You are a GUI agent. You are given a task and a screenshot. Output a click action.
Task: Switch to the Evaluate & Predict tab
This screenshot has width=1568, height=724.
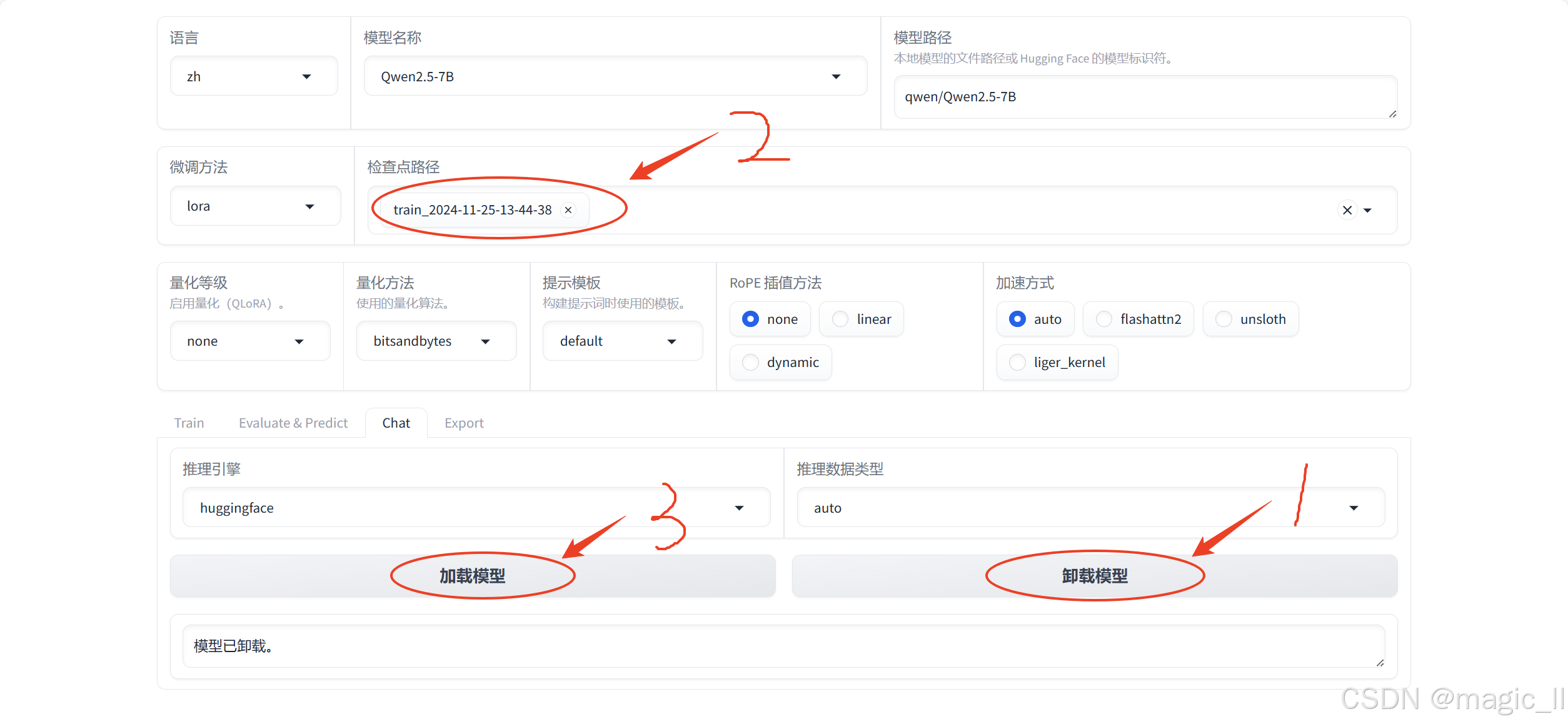tap(293, 423)
